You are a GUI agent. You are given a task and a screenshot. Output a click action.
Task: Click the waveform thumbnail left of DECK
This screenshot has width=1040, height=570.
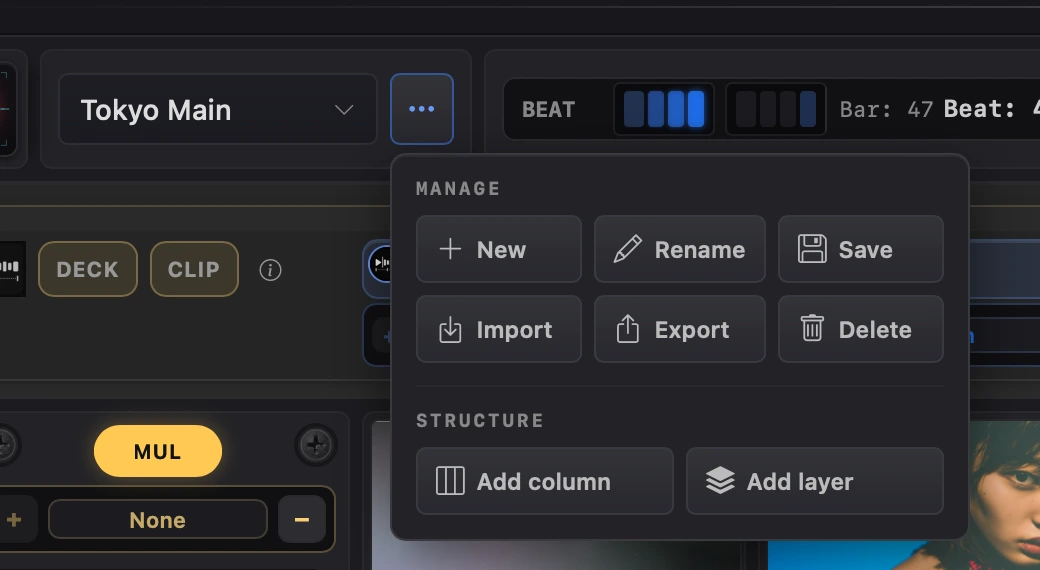coord(11,269)
